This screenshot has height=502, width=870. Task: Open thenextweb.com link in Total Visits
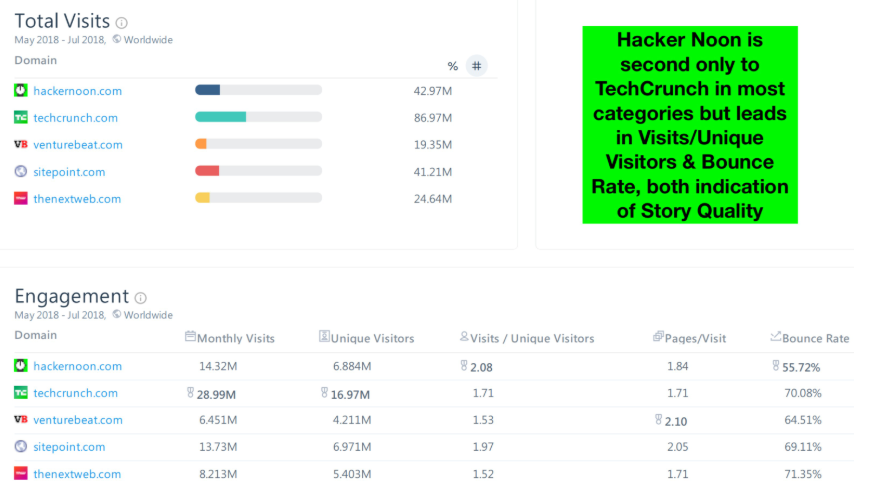point(77,199)
